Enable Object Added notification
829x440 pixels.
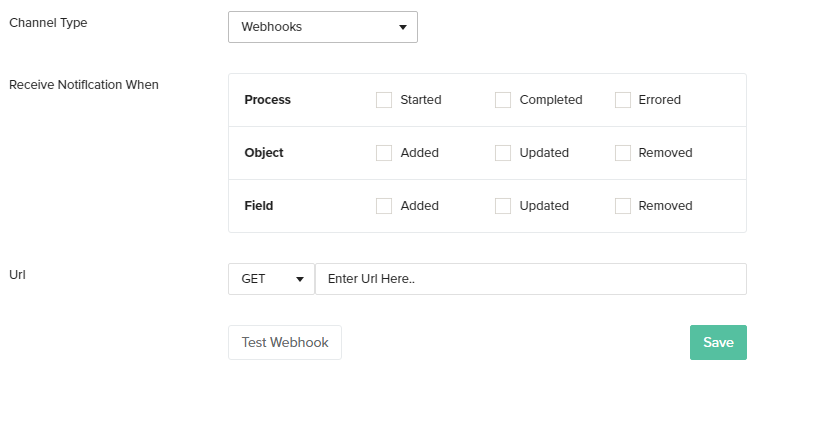tap(384, 153)
